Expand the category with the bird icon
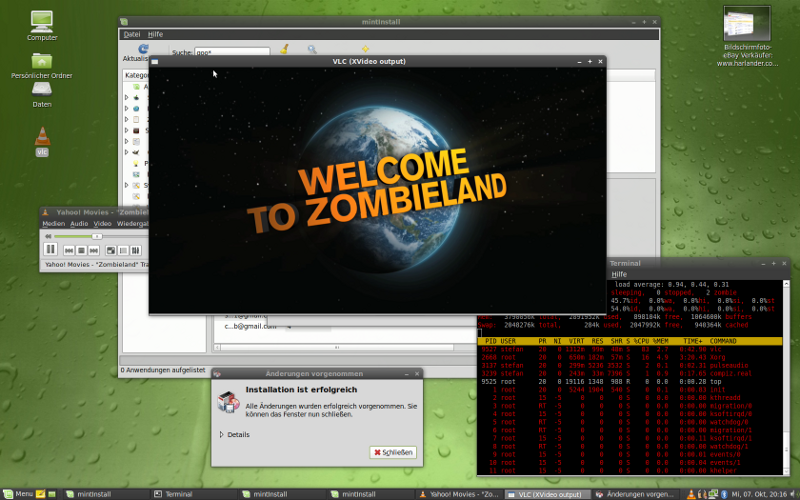Viewport: 800px width, 500px height. click(x=127, y=152)
